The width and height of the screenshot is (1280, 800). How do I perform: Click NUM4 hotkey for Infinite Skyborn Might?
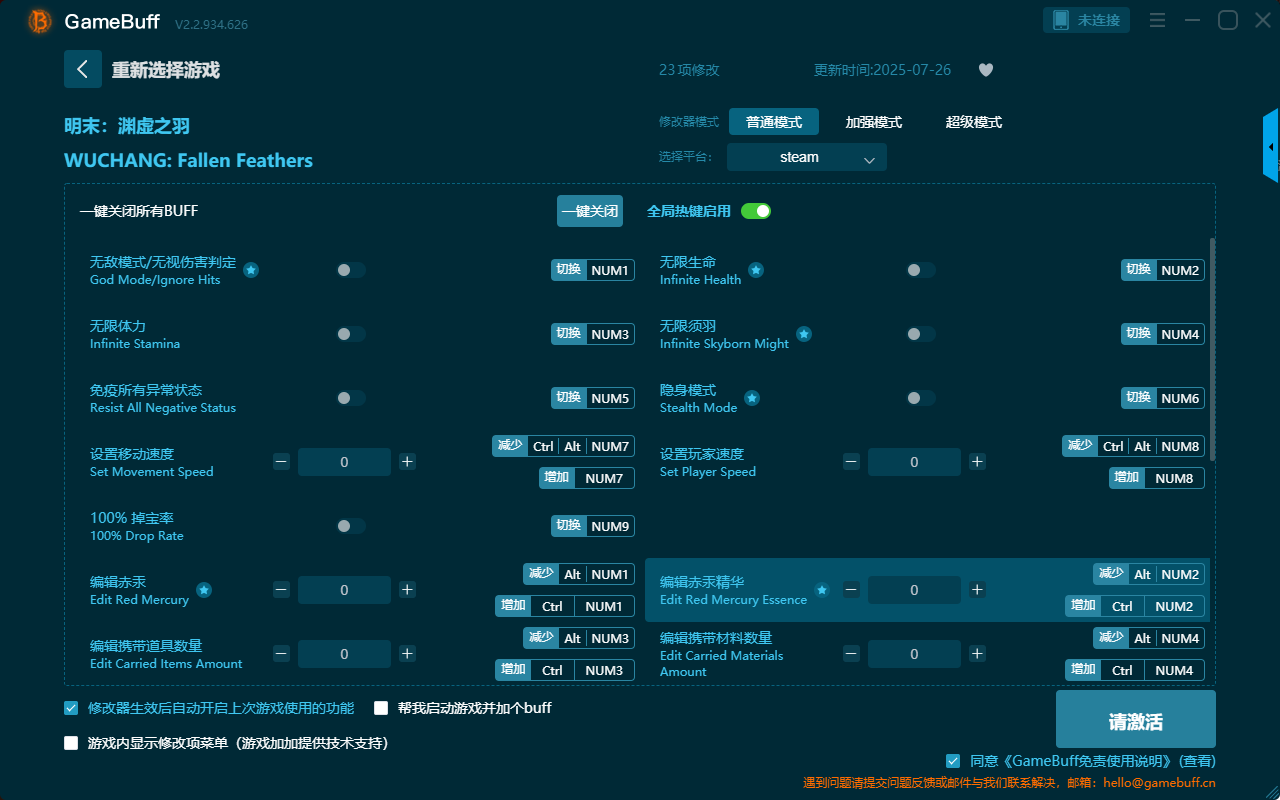click(1180, 334)
